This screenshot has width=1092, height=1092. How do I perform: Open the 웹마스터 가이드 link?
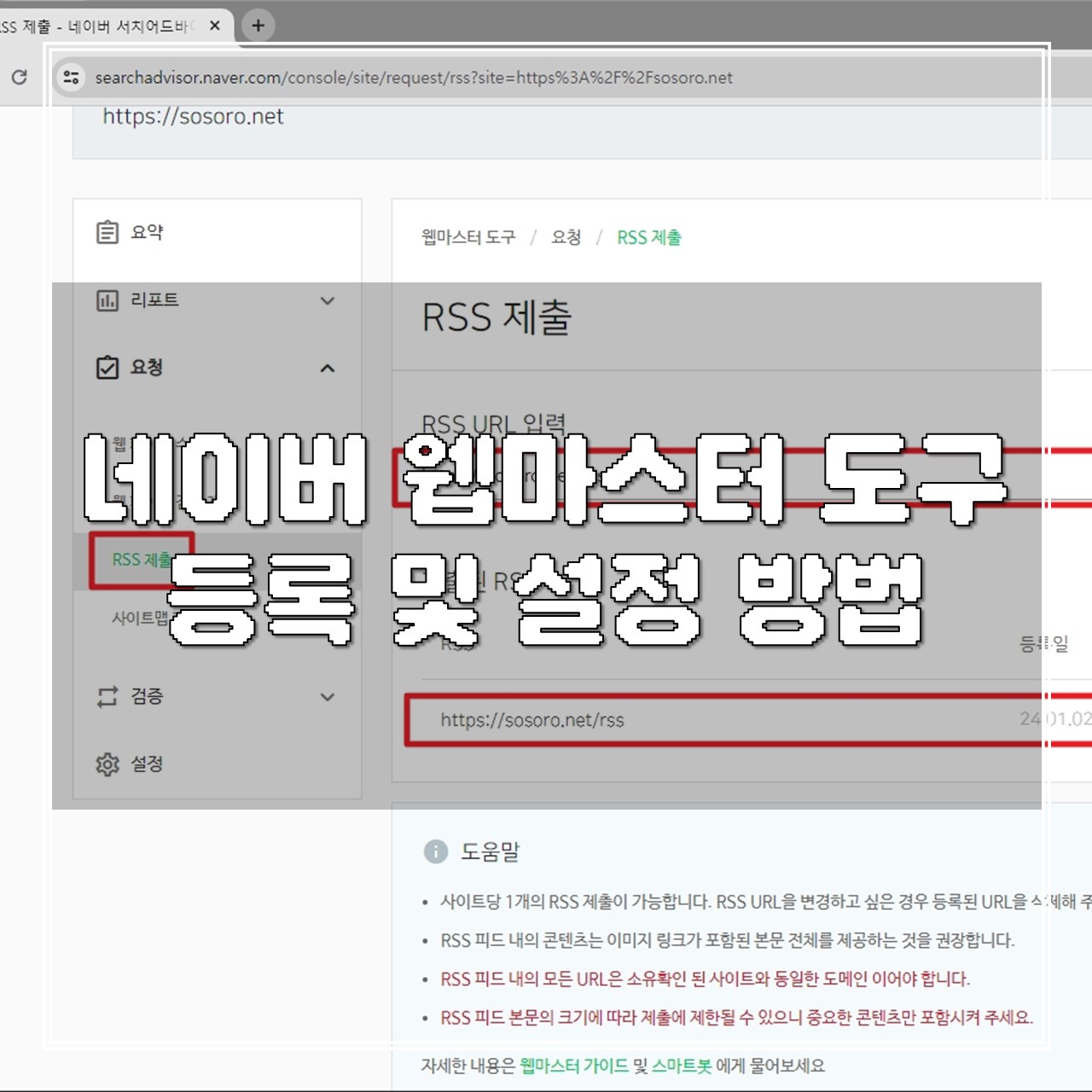click(x=574, y=1066)
